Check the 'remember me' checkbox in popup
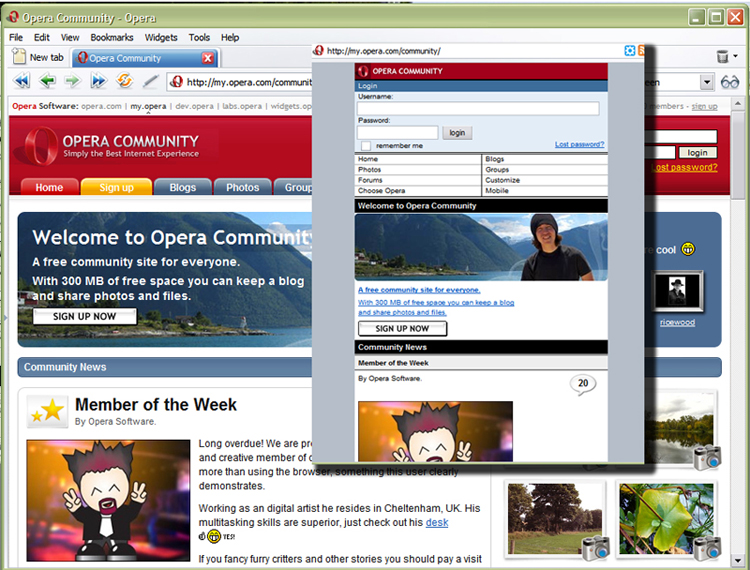750x570 pixels. 366,146
